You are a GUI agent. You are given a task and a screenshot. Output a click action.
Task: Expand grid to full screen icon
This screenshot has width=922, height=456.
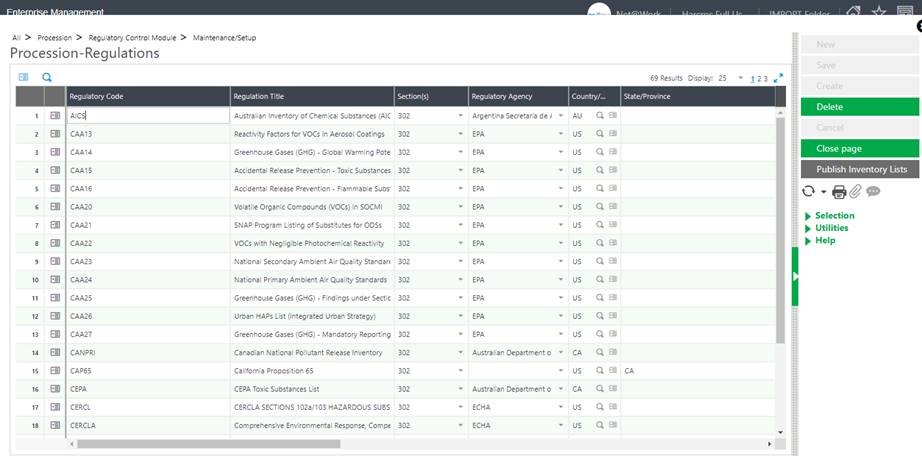click(778, 77)
